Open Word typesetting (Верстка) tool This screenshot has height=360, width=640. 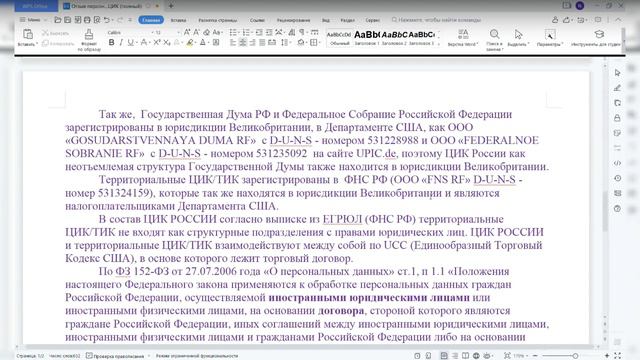[x=462, y=37]
